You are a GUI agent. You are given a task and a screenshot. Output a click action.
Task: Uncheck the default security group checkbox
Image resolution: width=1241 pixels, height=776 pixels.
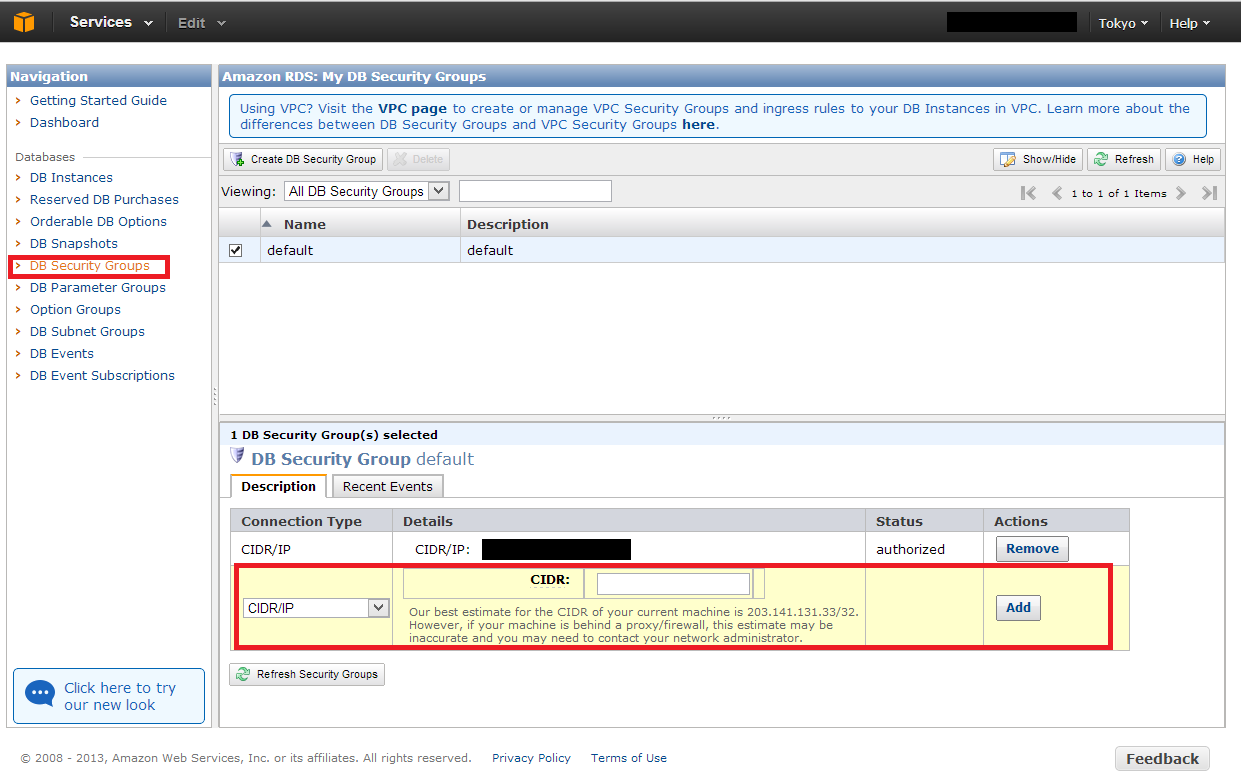tap(236, 250)
